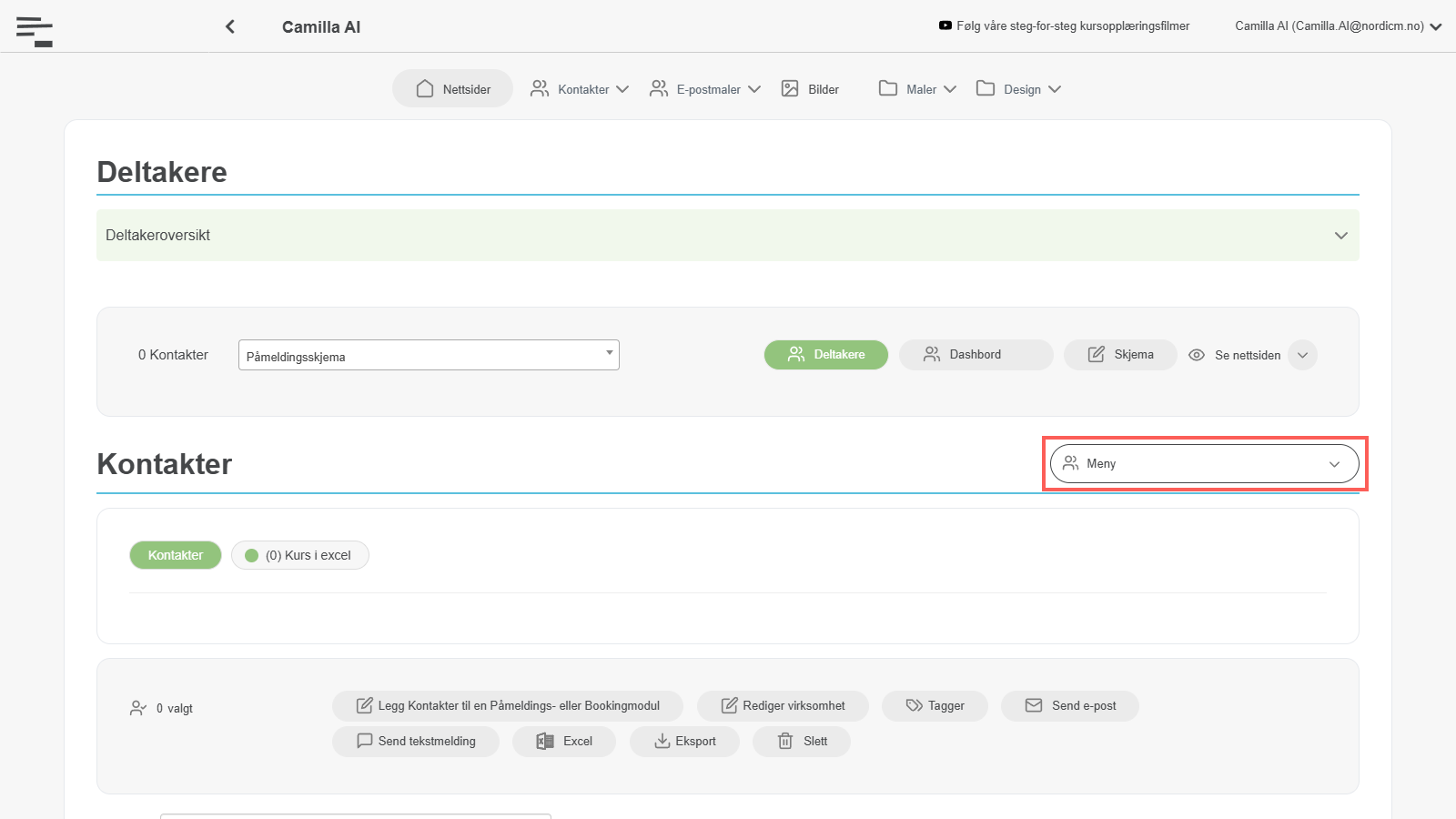The width and height of the screenshot is (1456, 819).
Task: Expand the Maler dropdown arrow
Action: point(950,89)
